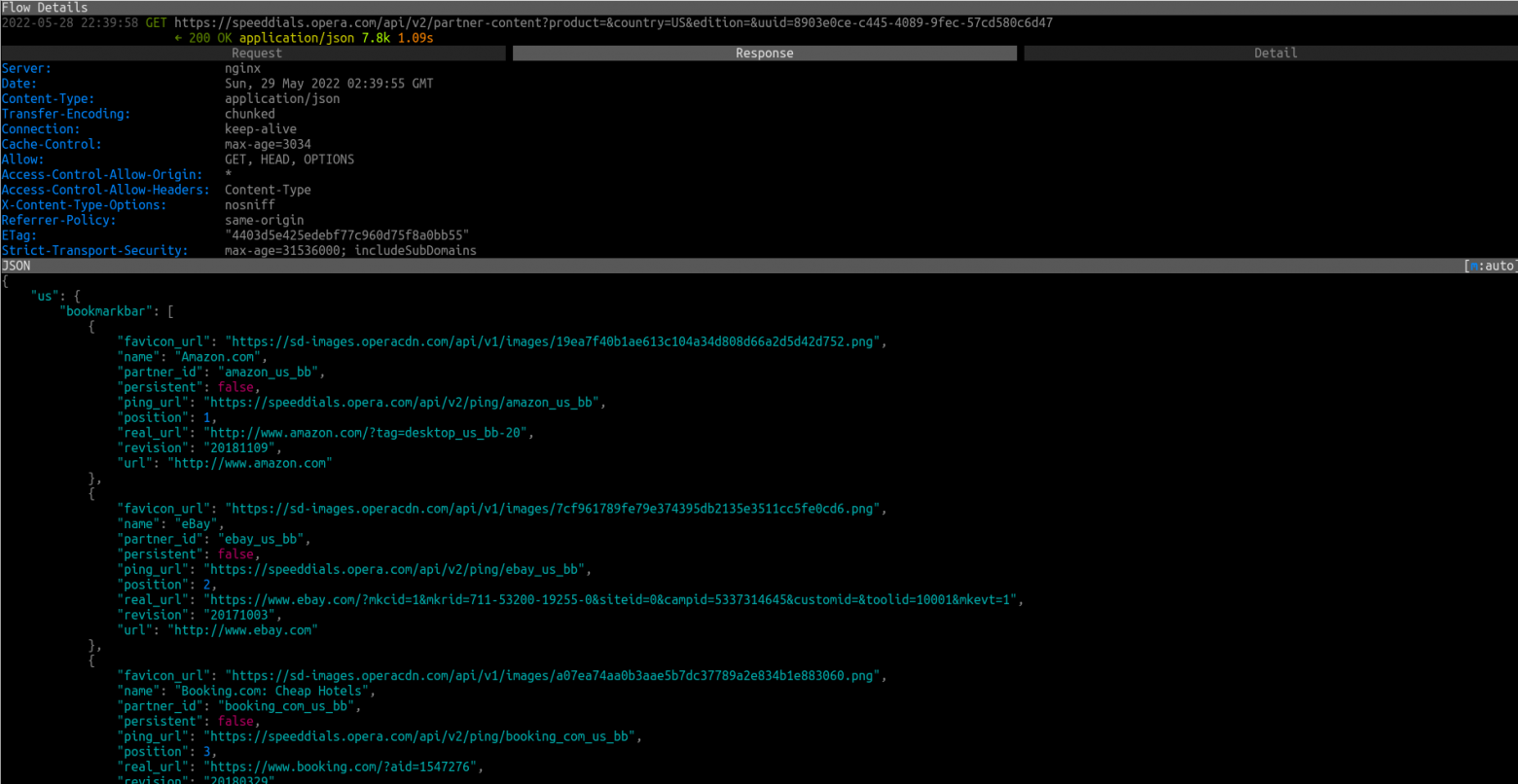Screen dimensions: 1518x784
Task: Select the ebay_us_bb ping_url link
Action: click(x=397, y=569)
